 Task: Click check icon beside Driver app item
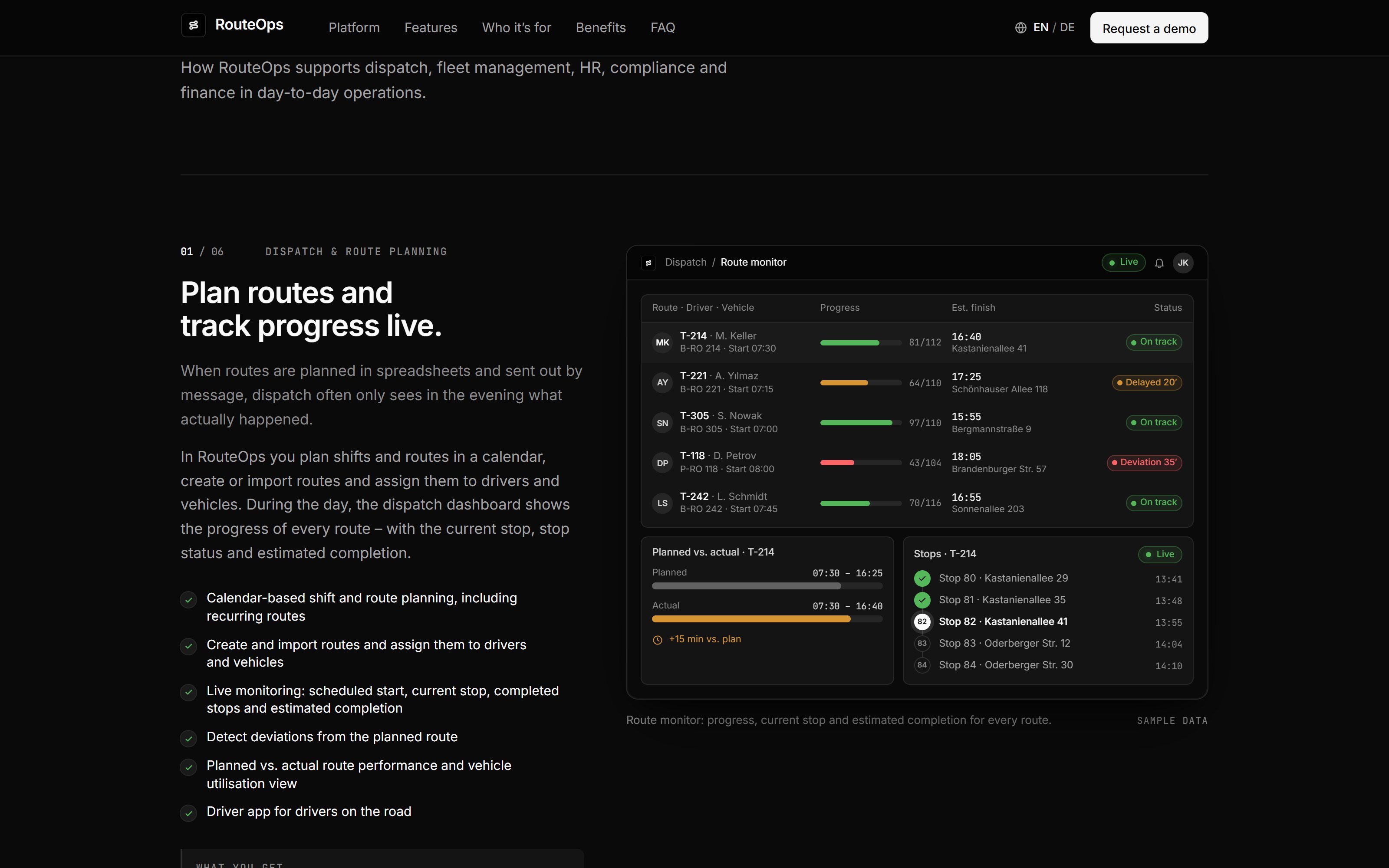[x=188, y=813]
